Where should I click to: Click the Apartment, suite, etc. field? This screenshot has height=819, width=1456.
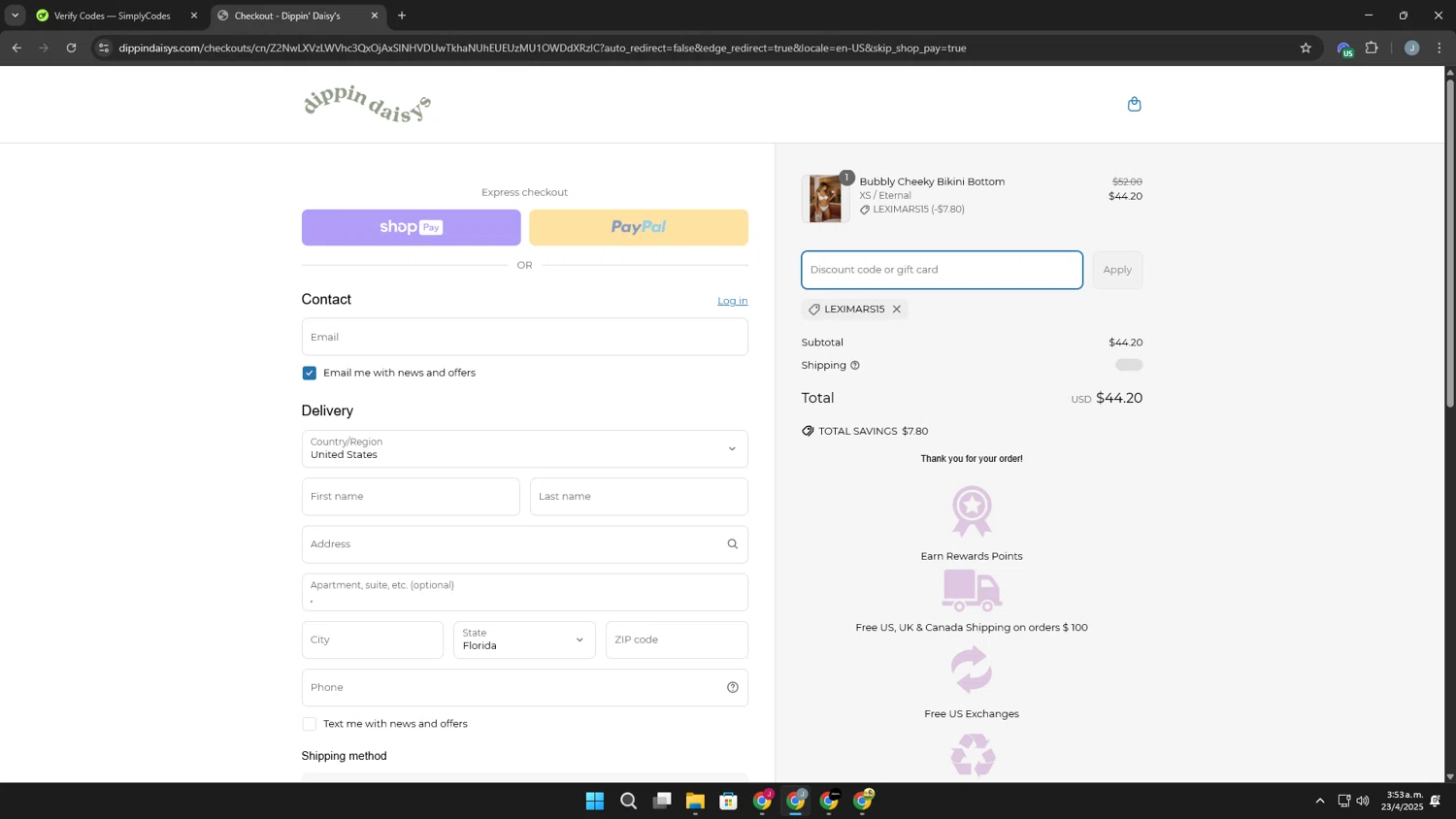coord(524,592)
